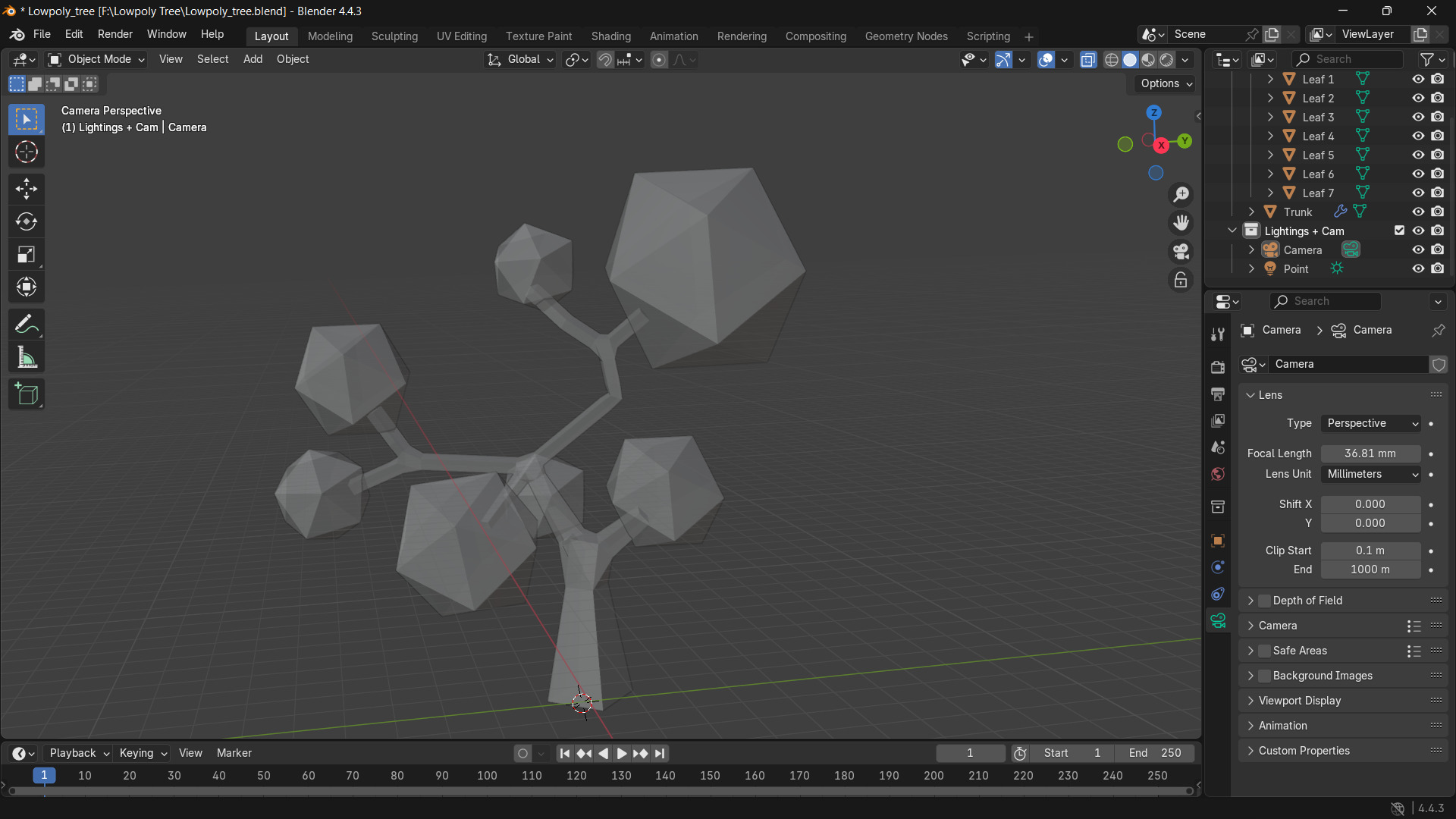Hide Leaf 4 in viewport

[x=1418, y=136]
